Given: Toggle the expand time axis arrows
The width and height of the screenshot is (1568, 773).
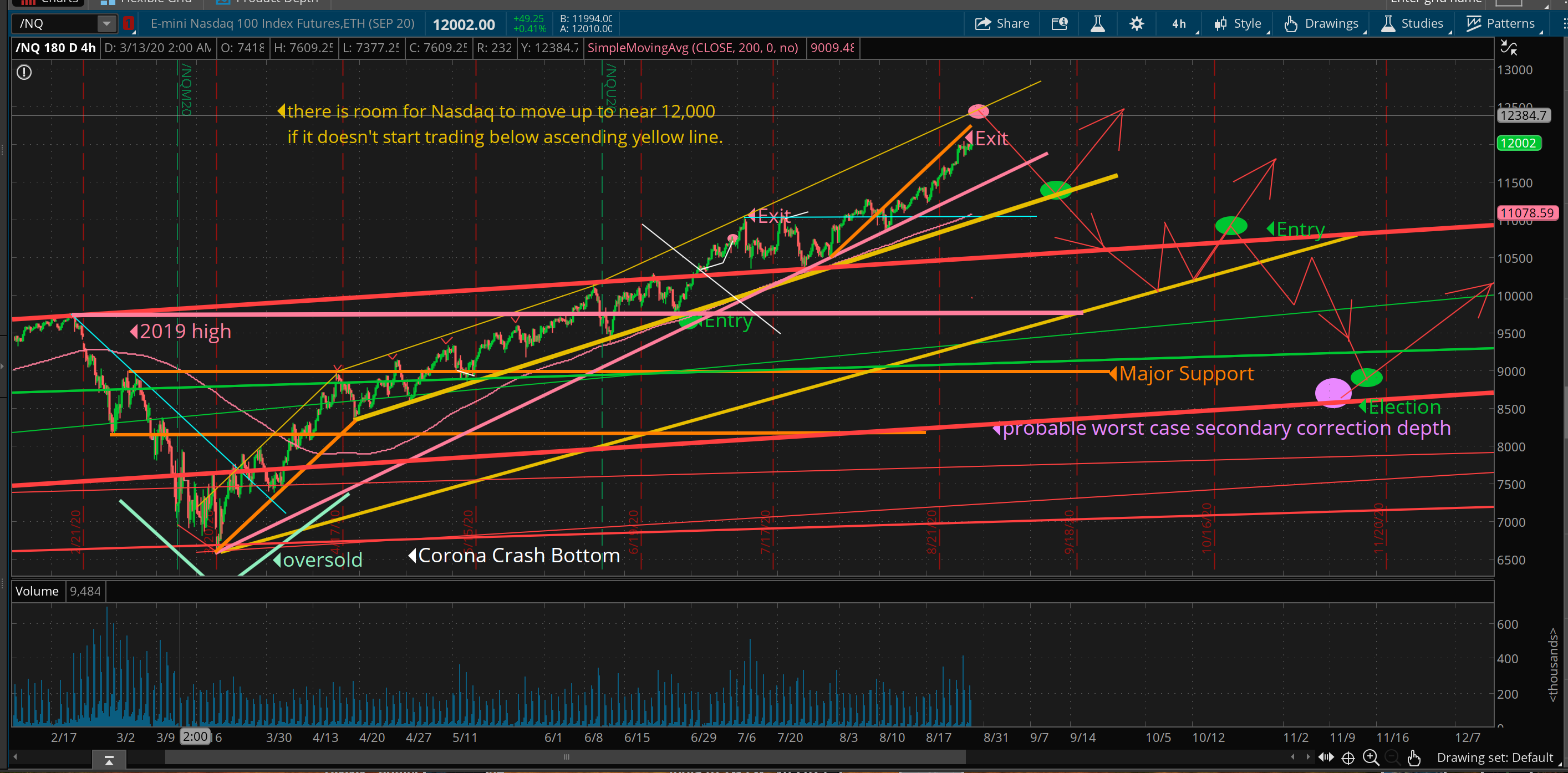Looking at the screenshot, I should [1326, 757].
